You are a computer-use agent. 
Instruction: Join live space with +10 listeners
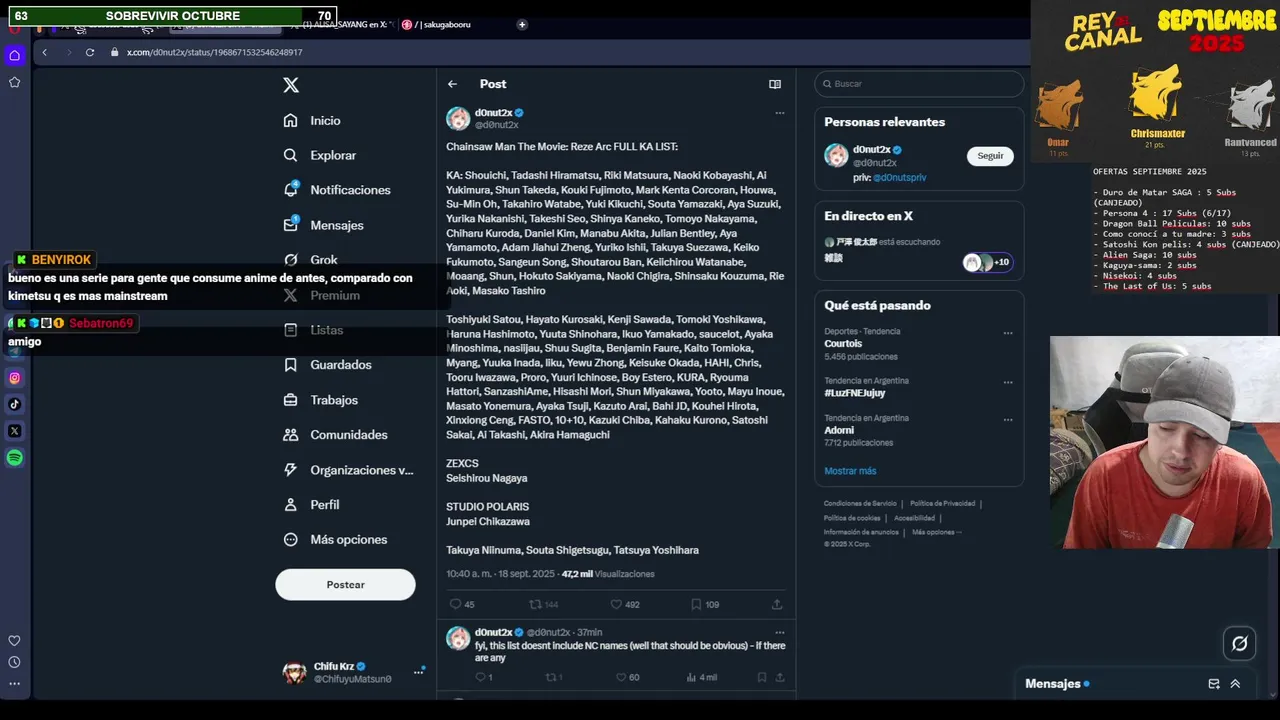(x=986, y=262)
